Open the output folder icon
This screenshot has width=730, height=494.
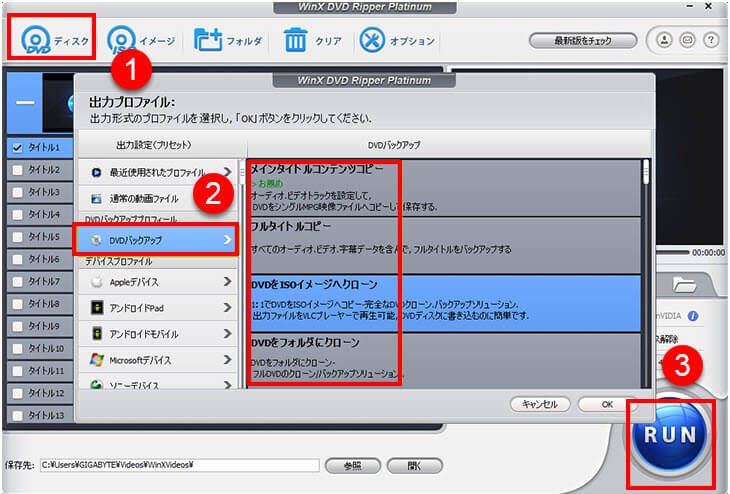click(683, 284)
